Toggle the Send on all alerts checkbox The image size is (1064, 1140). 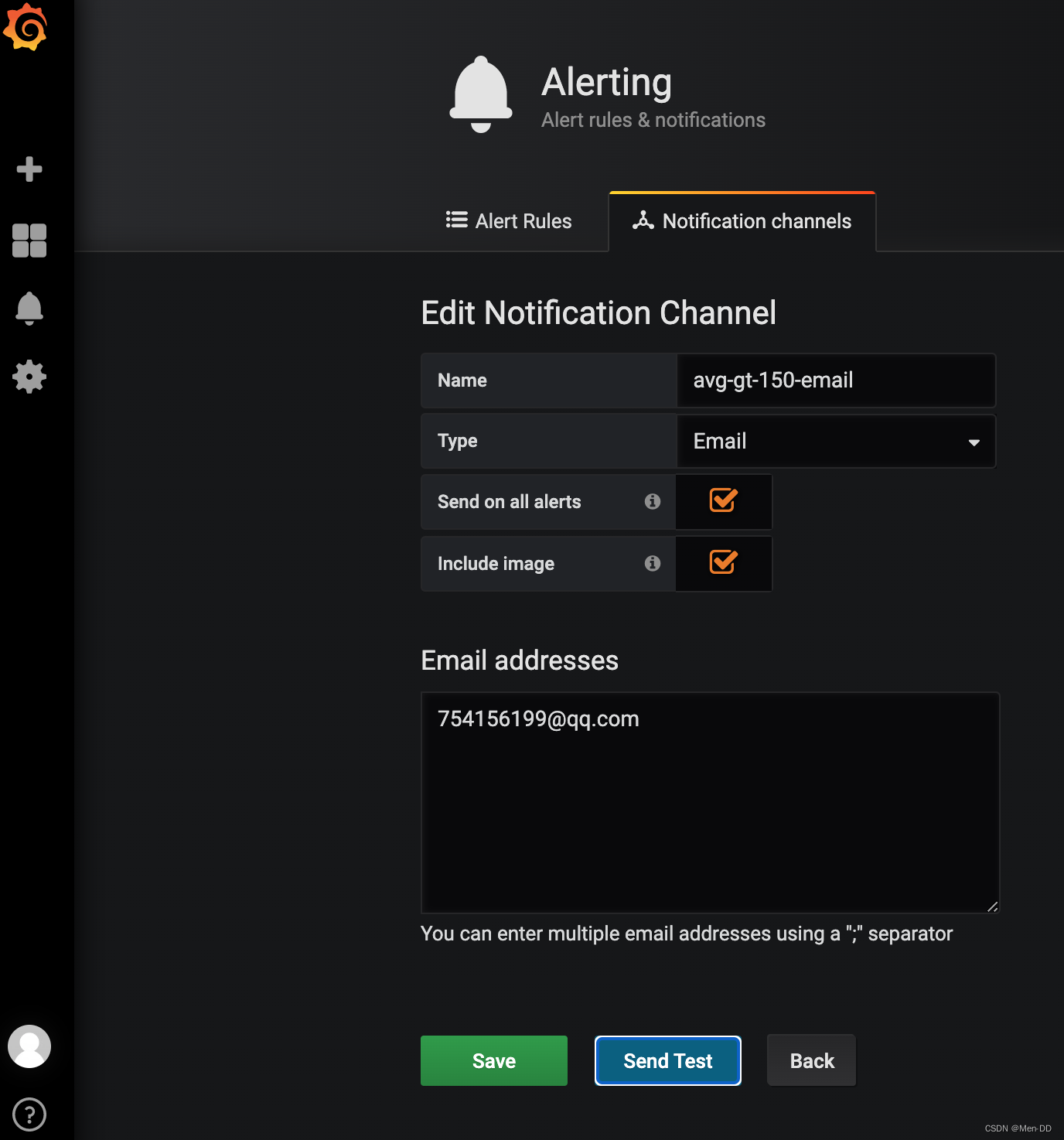pos(723,500)
